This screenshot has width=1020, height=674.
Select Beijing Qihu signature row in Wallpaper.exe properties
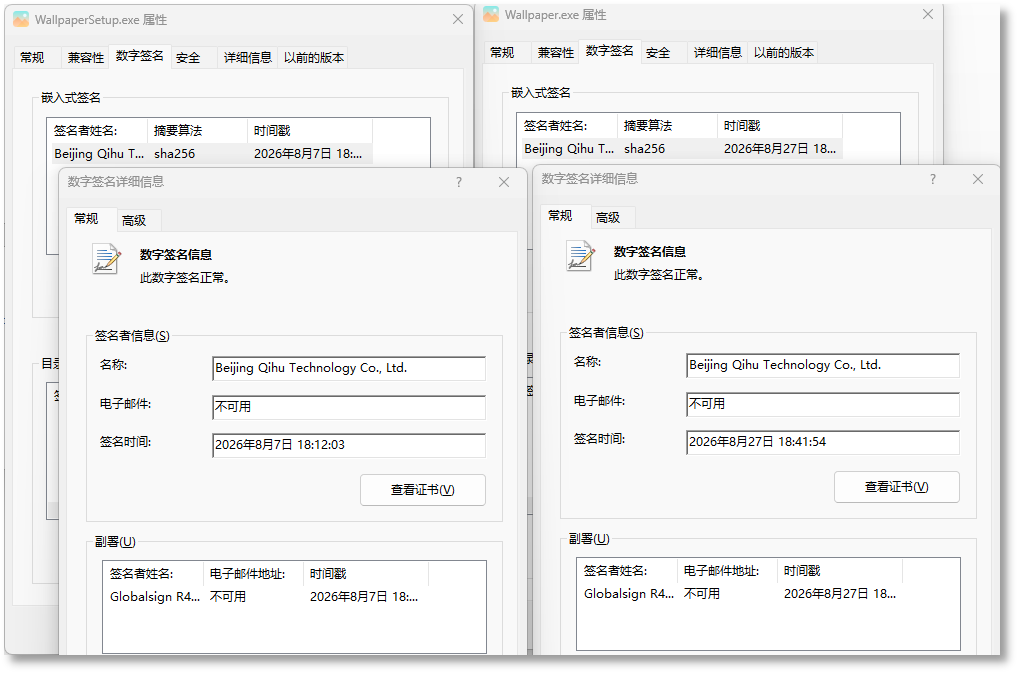pos(680,148)
